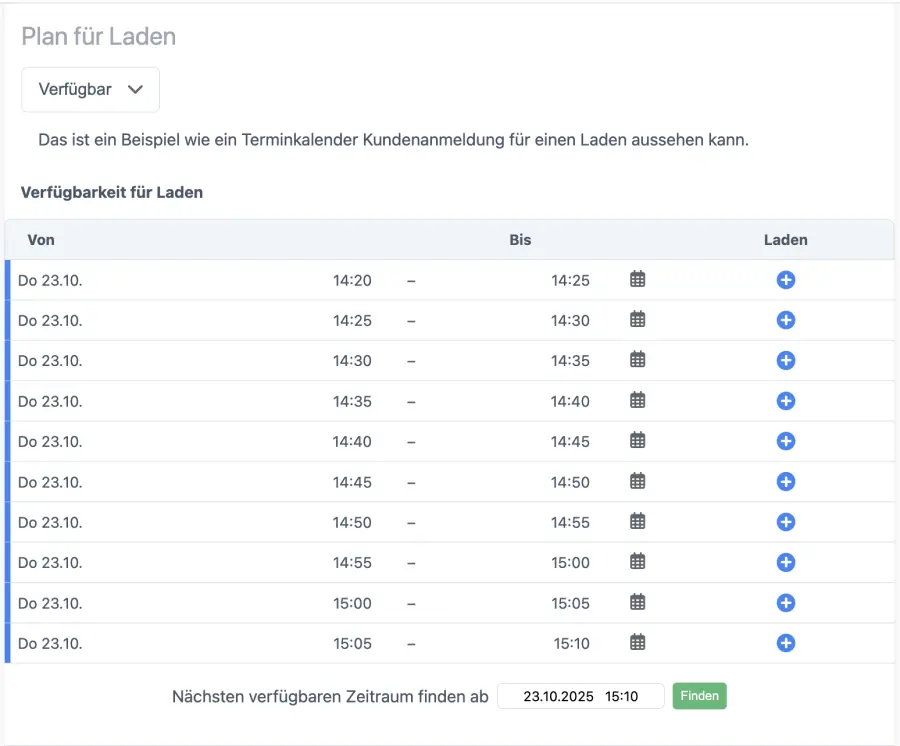
Task: Add booking with plus icon at 14:55
Action: tap(786, 562)
